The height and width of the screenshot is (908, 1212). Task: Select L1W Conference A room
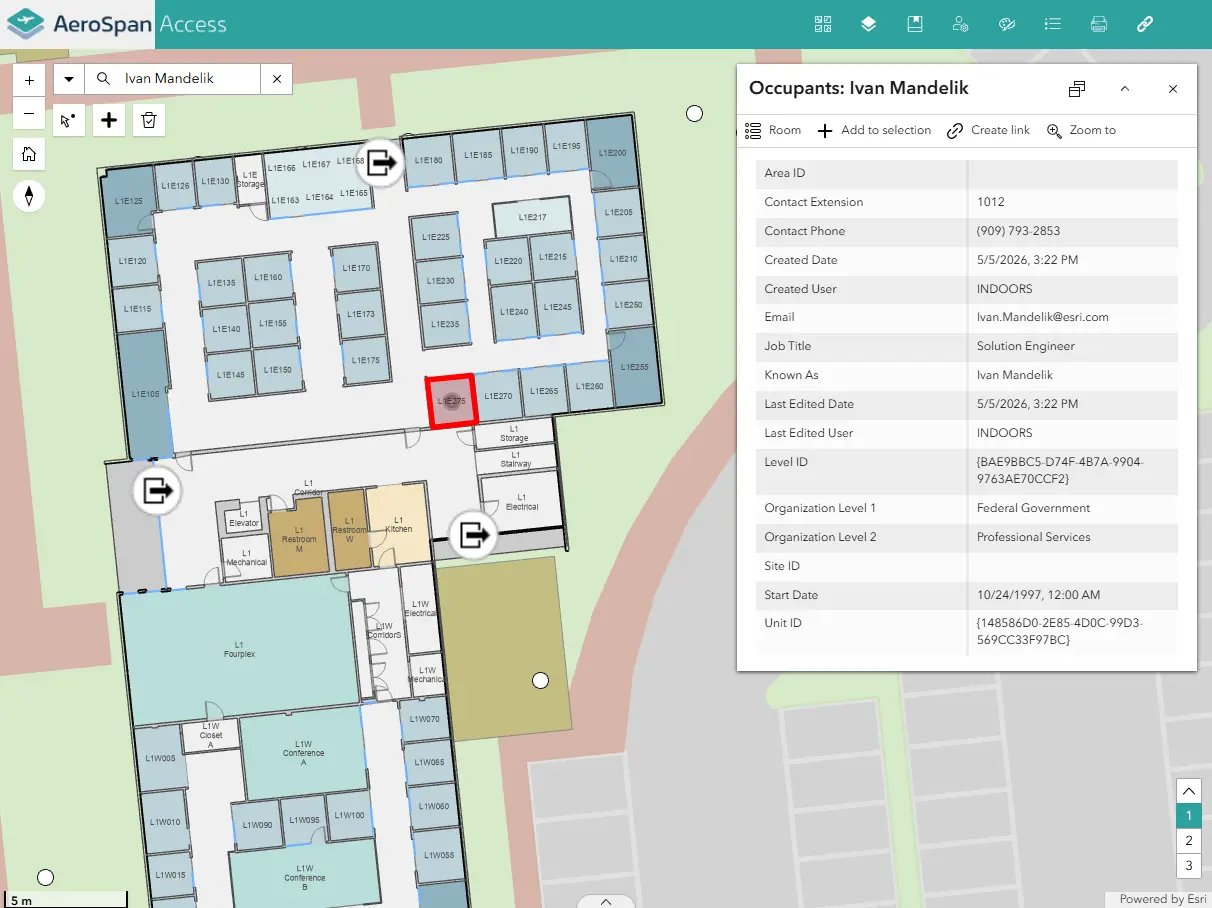(302, 752)
